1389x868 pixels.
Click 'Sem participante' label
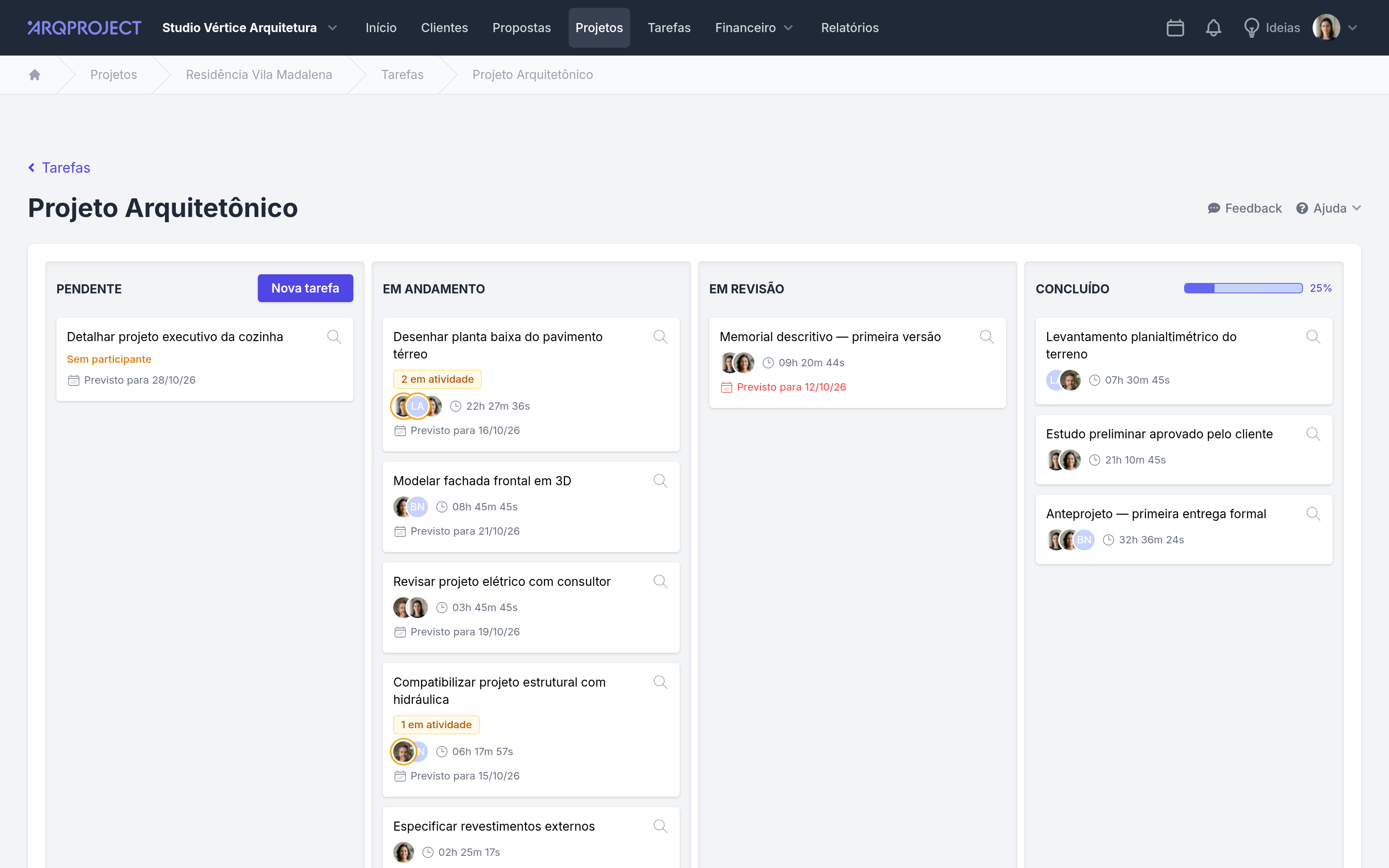point(109,359)
